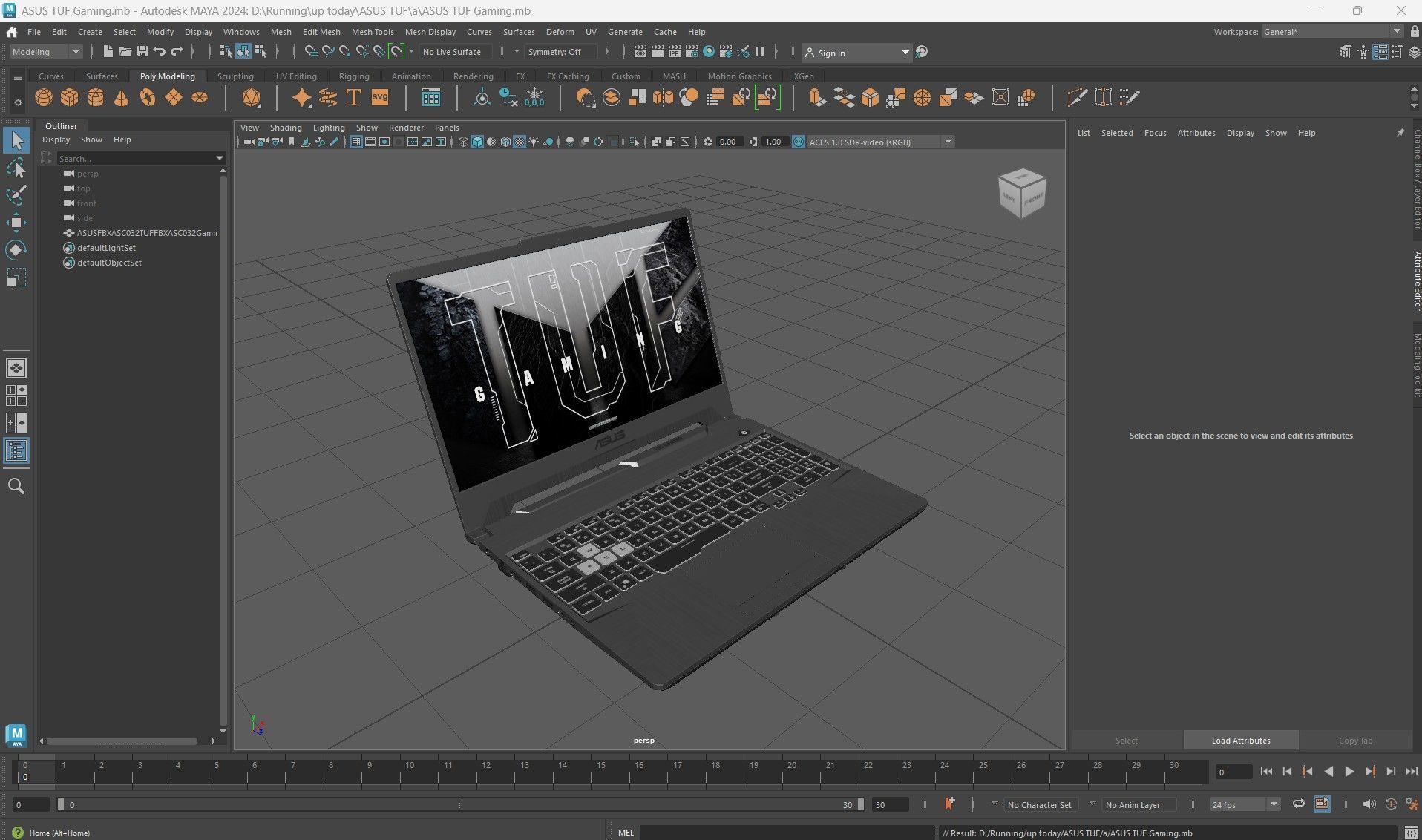Click the Script Editor icon at bottom right

[x=1412, y=833]
